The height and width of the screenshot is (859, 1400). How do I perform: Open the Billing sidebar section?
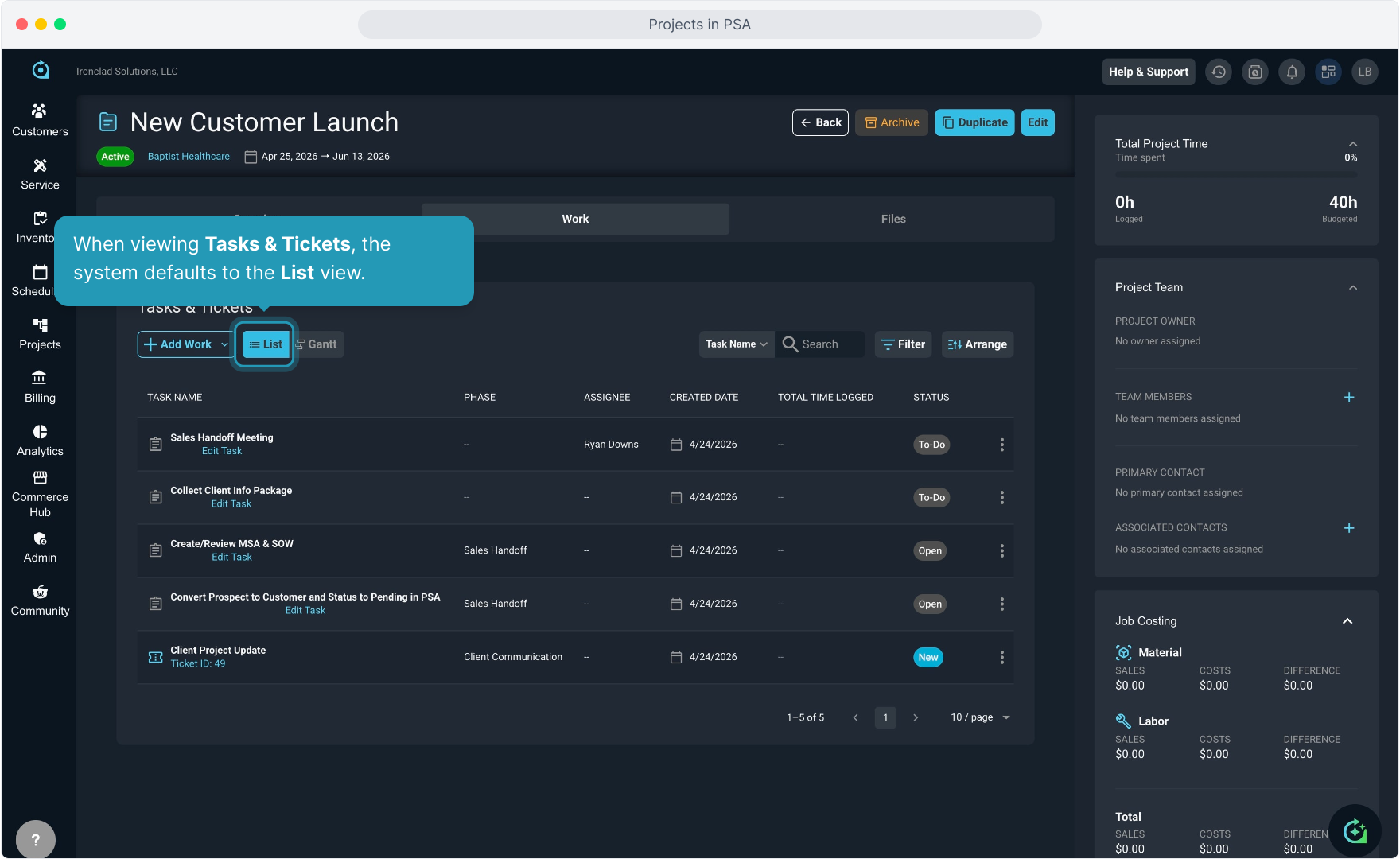40,387
